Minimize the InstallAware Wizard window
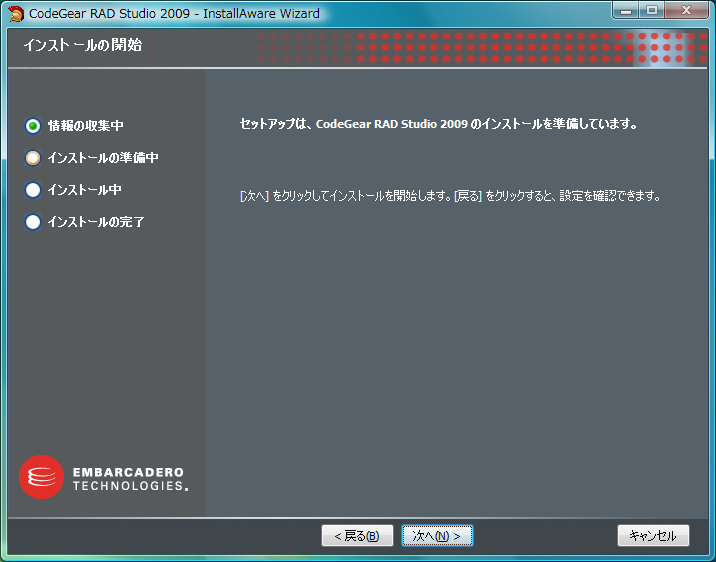The image size is (716, 562). (x=626, y=11)
